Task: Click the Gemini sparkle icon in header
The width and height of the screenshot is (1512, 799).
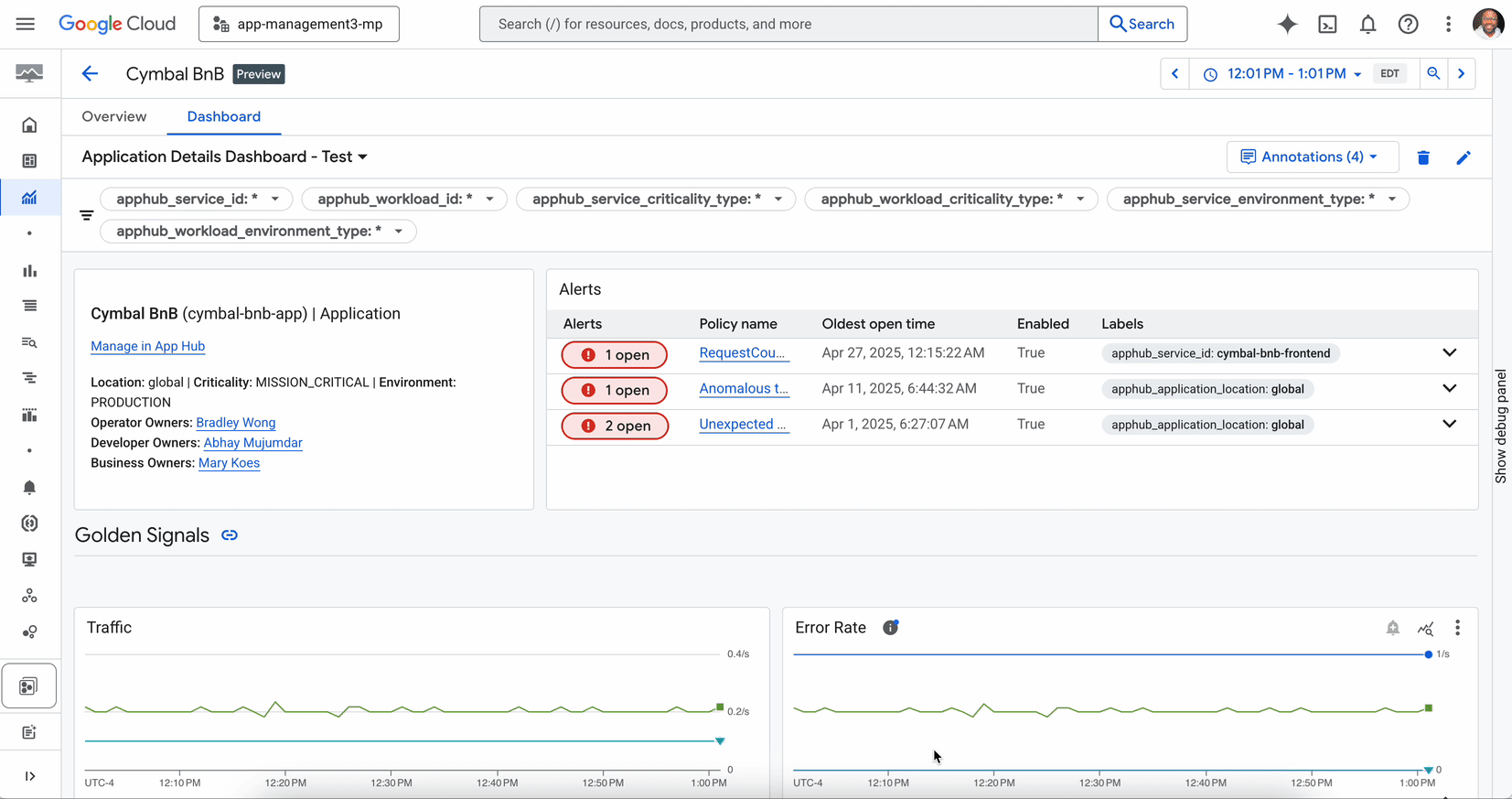Action: point(1287,24)
